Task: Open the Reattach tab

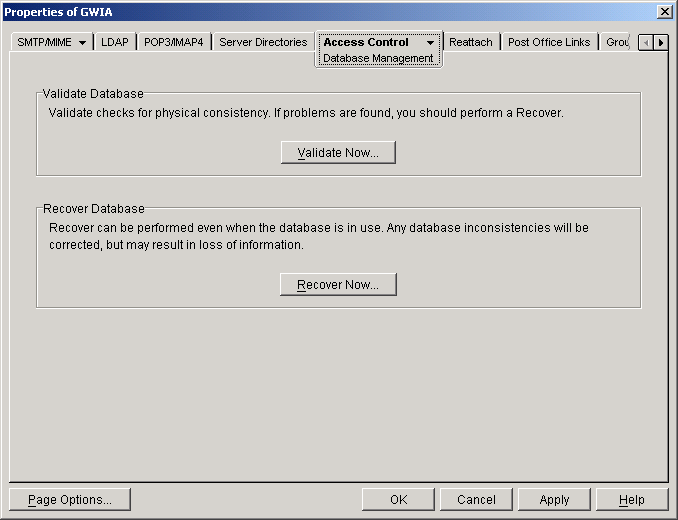Action: 471,43
